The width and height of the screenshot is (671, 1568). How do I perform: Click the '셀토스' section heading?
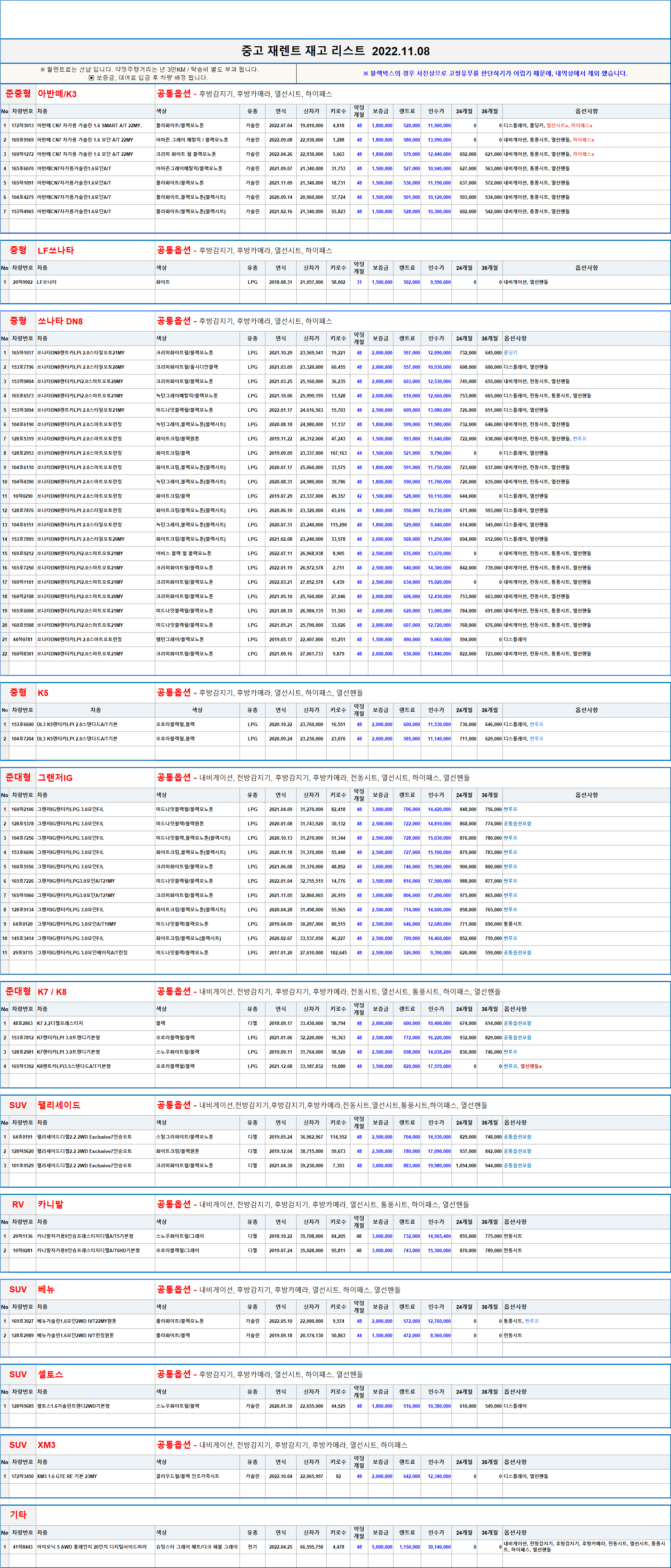coord(51,1374)
